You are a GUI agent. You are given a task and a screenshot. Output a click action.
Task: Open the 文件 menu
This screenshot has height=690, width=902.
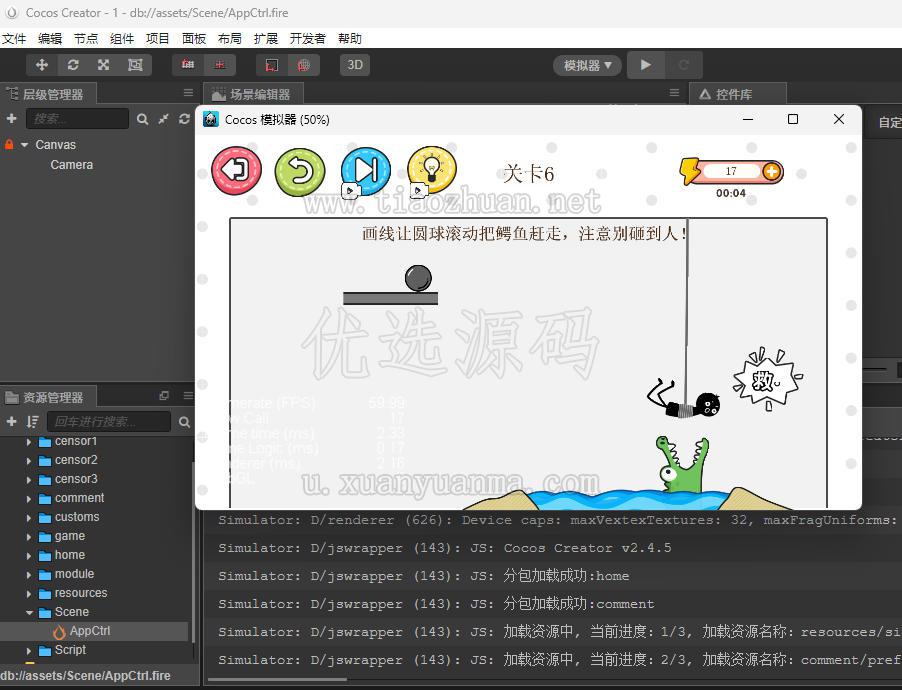[14, 39]
